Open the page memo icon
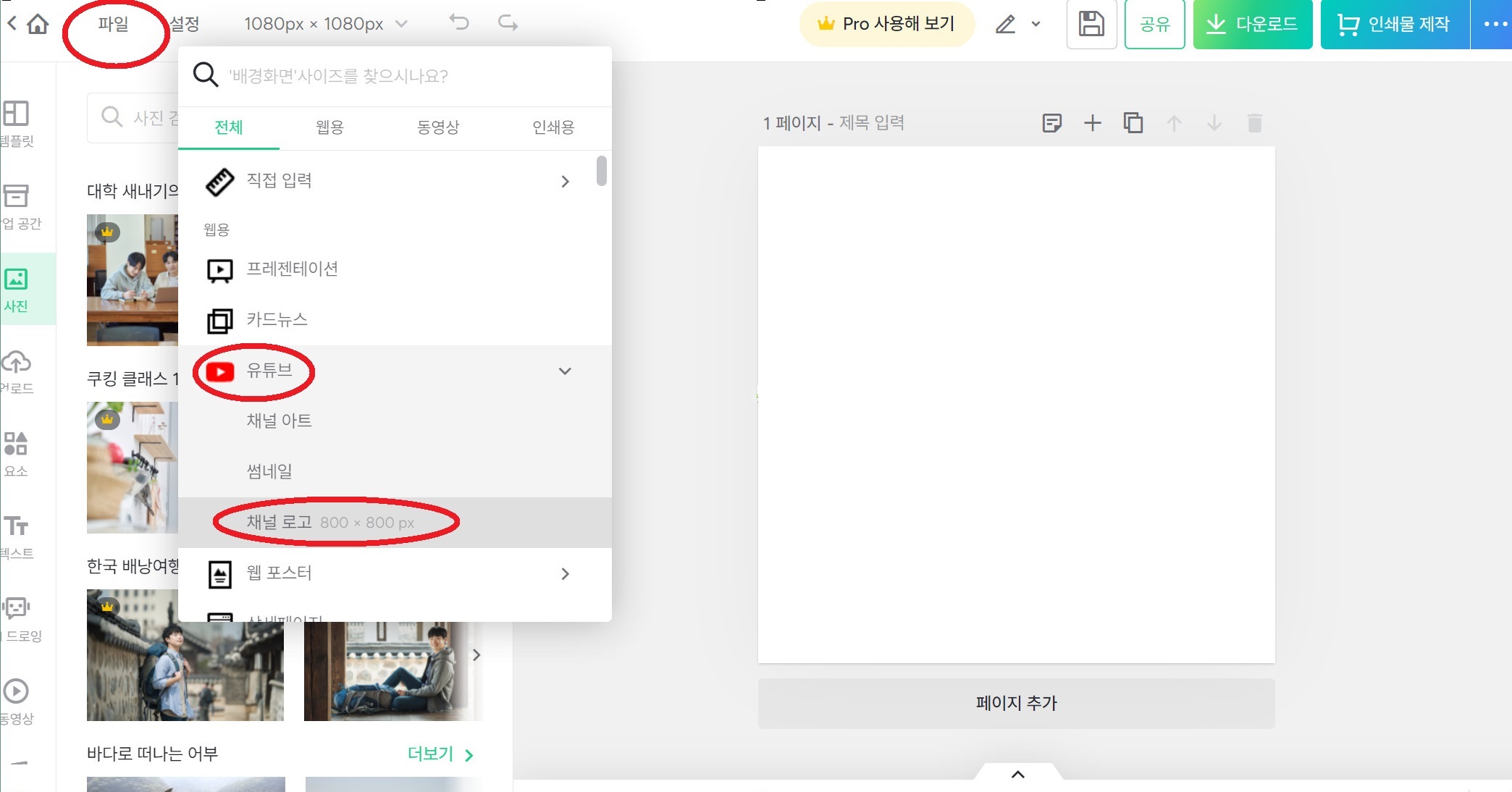Image resolution: width=1512 pixels, height=792 pixels. click(x=1051, y=123)
